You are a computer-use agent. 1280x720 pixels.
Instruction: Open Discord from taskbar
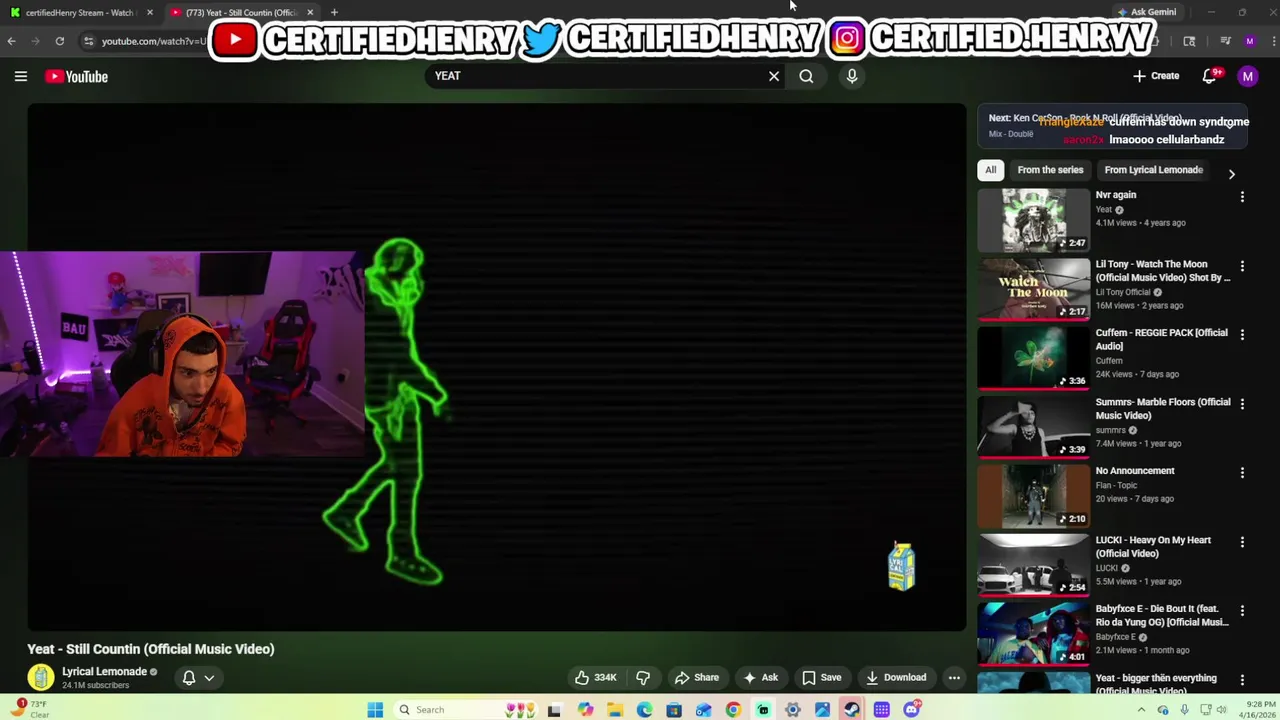pyautogui.click(x=911, y=710)
